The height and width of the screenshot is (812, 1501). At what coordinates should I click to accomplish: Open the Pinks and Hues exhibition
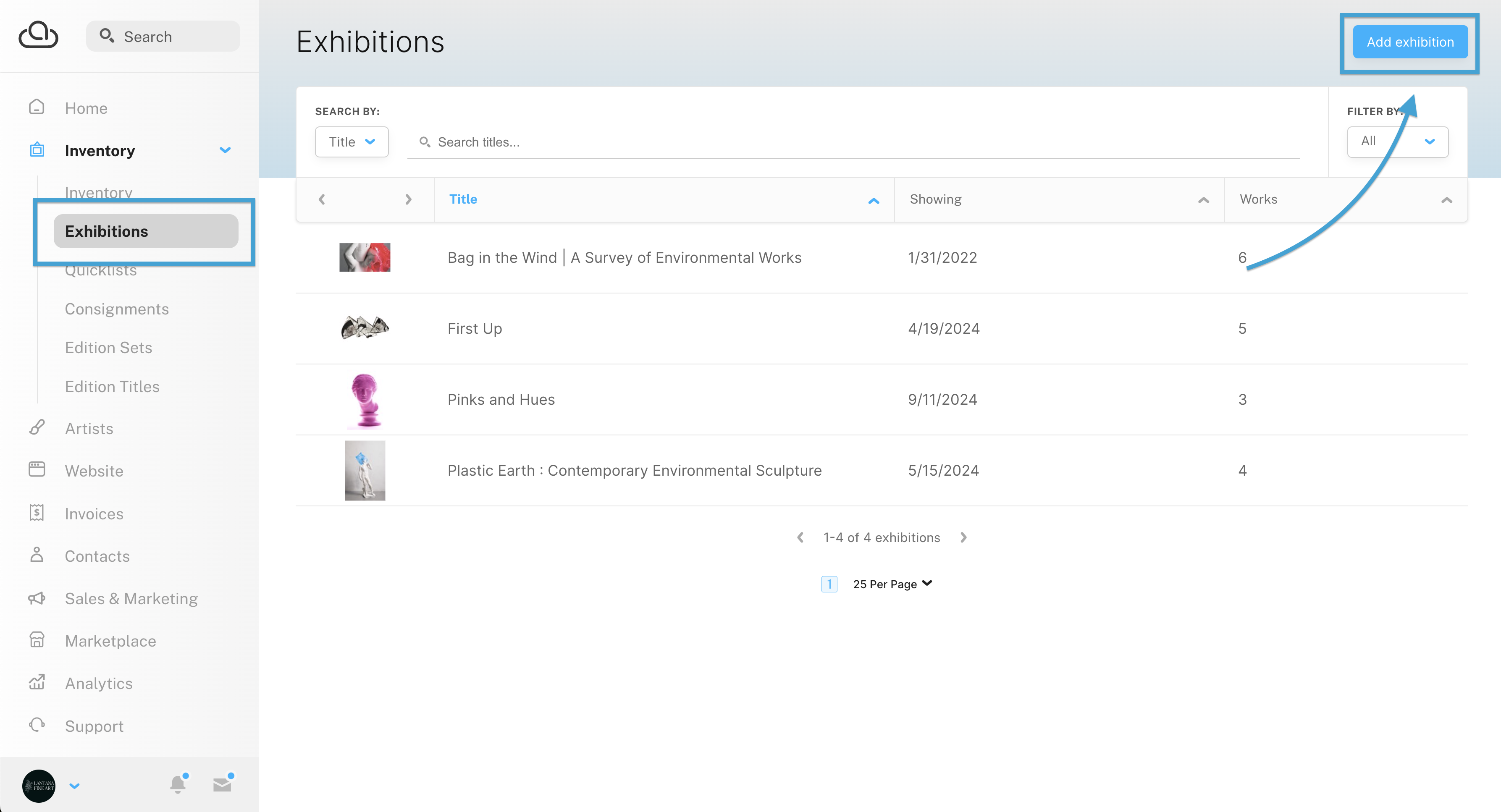point(501,399)
